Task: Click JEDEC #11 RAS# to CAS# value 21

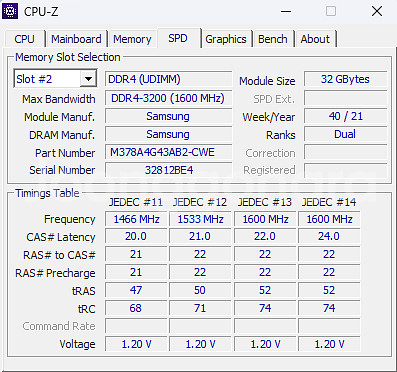Action: (x=136, y=254)
